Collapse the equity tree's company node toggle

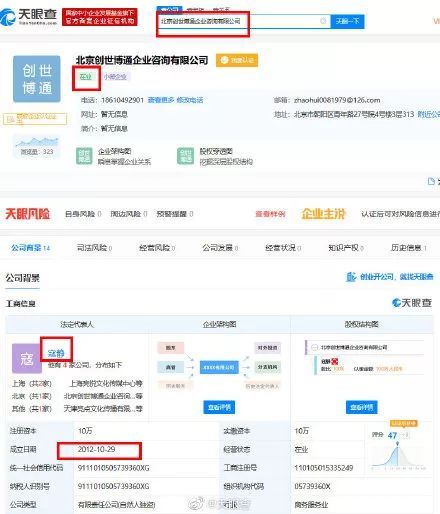pyautogui.click(x=314, y=348)
